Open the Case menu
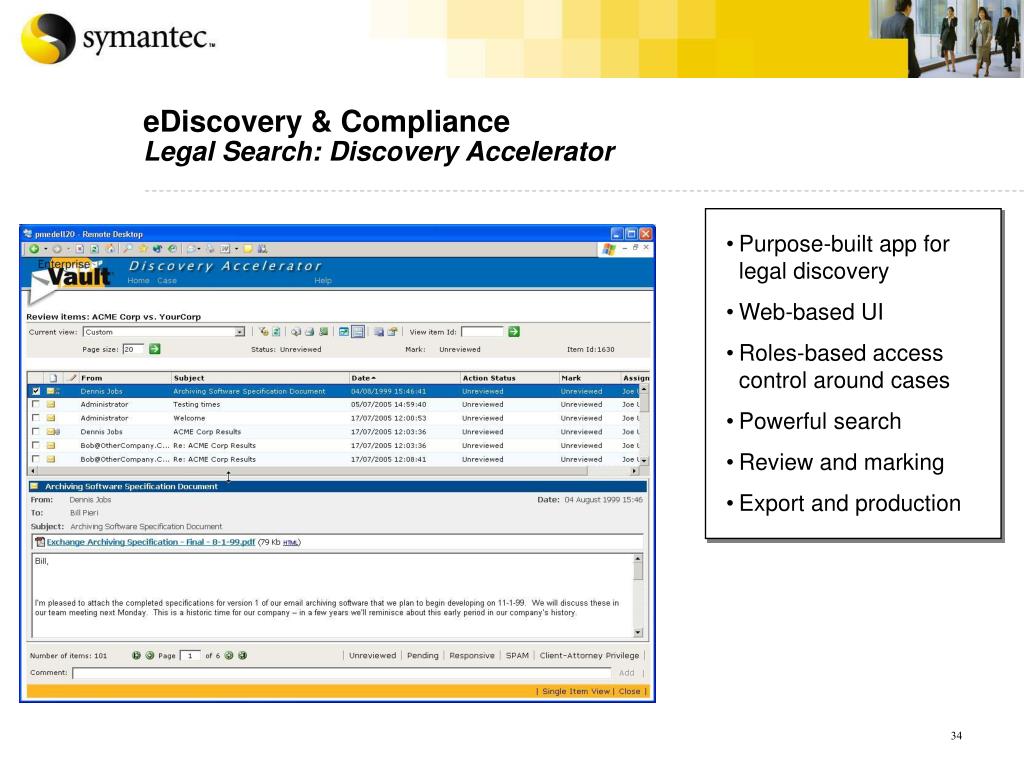The width and height of the screenshot is (1024, 768). [x=167, y=280]
